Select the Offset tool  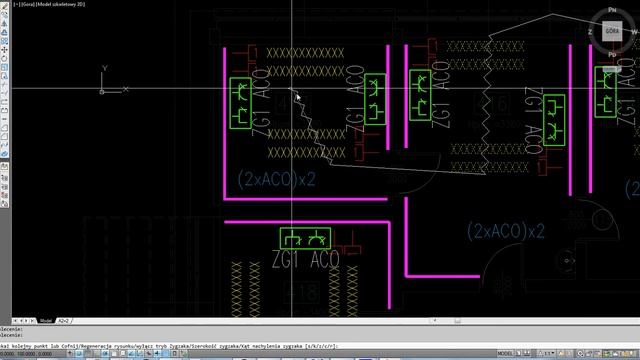(x=5, y=32)
